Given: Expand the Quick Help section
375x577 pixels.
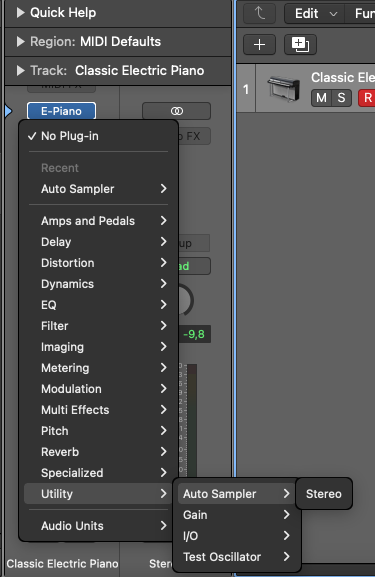Looking at the screenshot, I should [x=21, y=13].
